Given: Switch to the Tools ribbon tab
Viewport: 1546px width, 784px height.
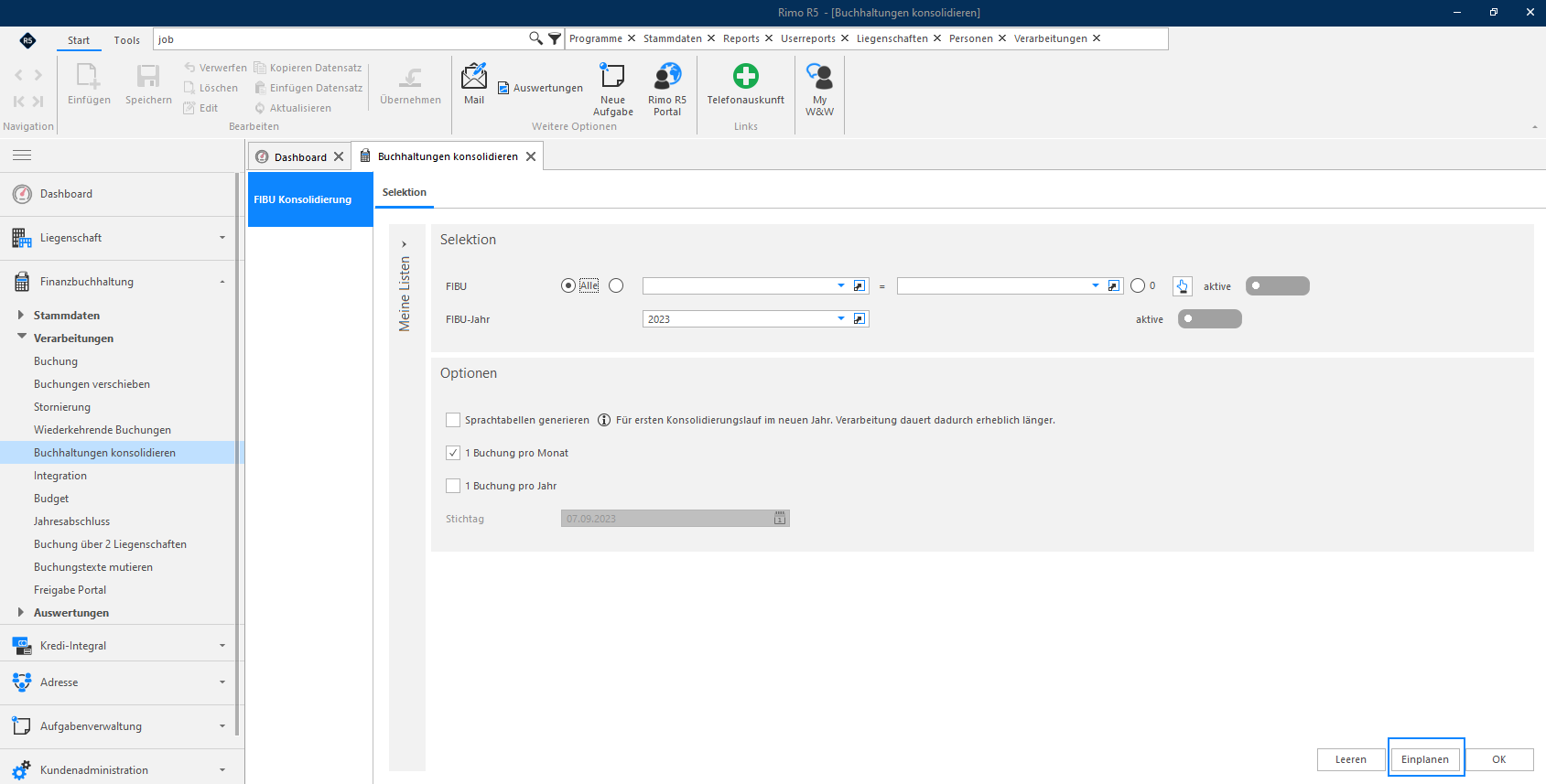Looking at the screenshot, I should pyautogui.click(x=126, y=40).
